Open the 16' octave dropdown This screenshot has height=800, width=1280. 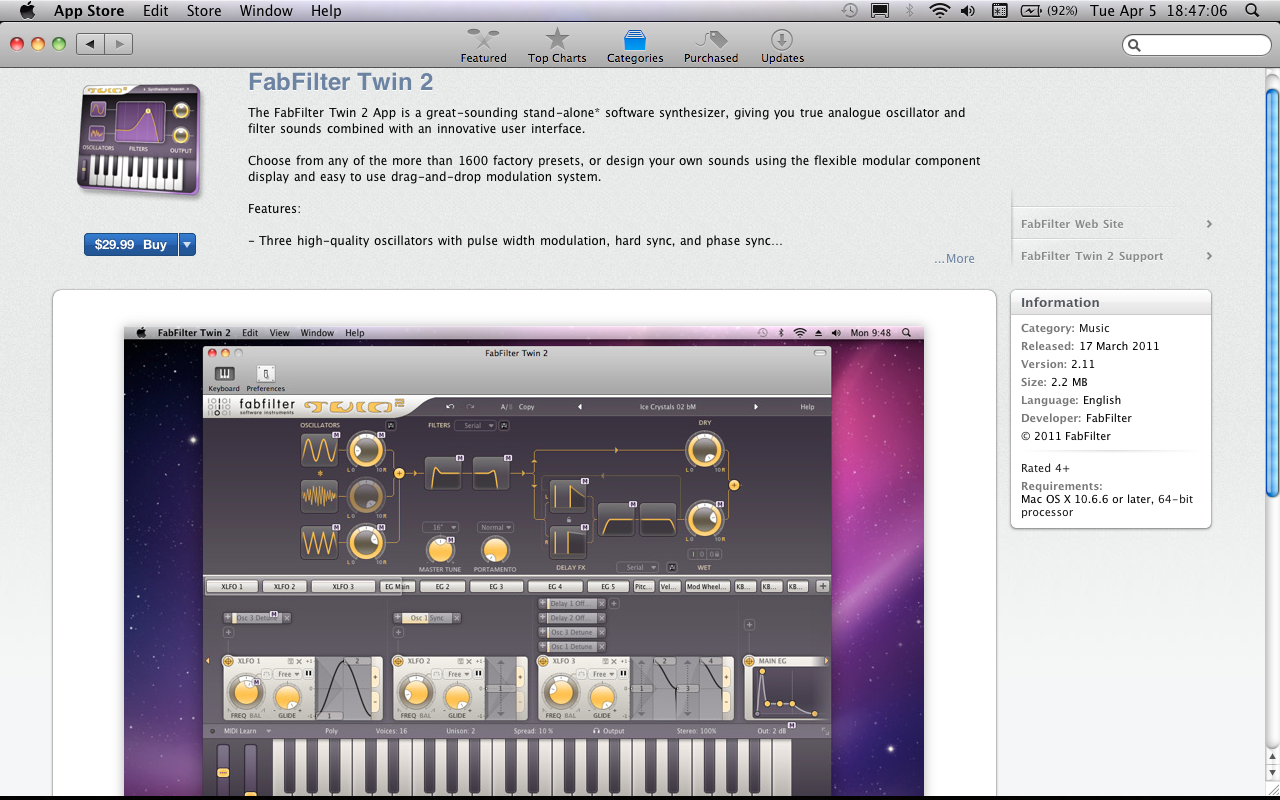click(440, 527)
